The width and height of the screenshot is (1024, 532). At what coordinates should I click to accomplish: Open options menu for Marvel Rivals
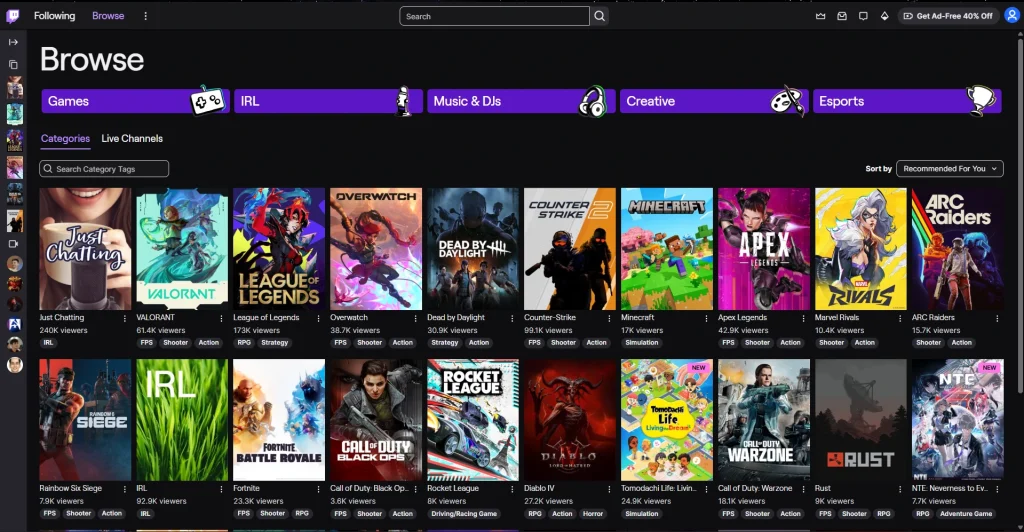[900, 319]
